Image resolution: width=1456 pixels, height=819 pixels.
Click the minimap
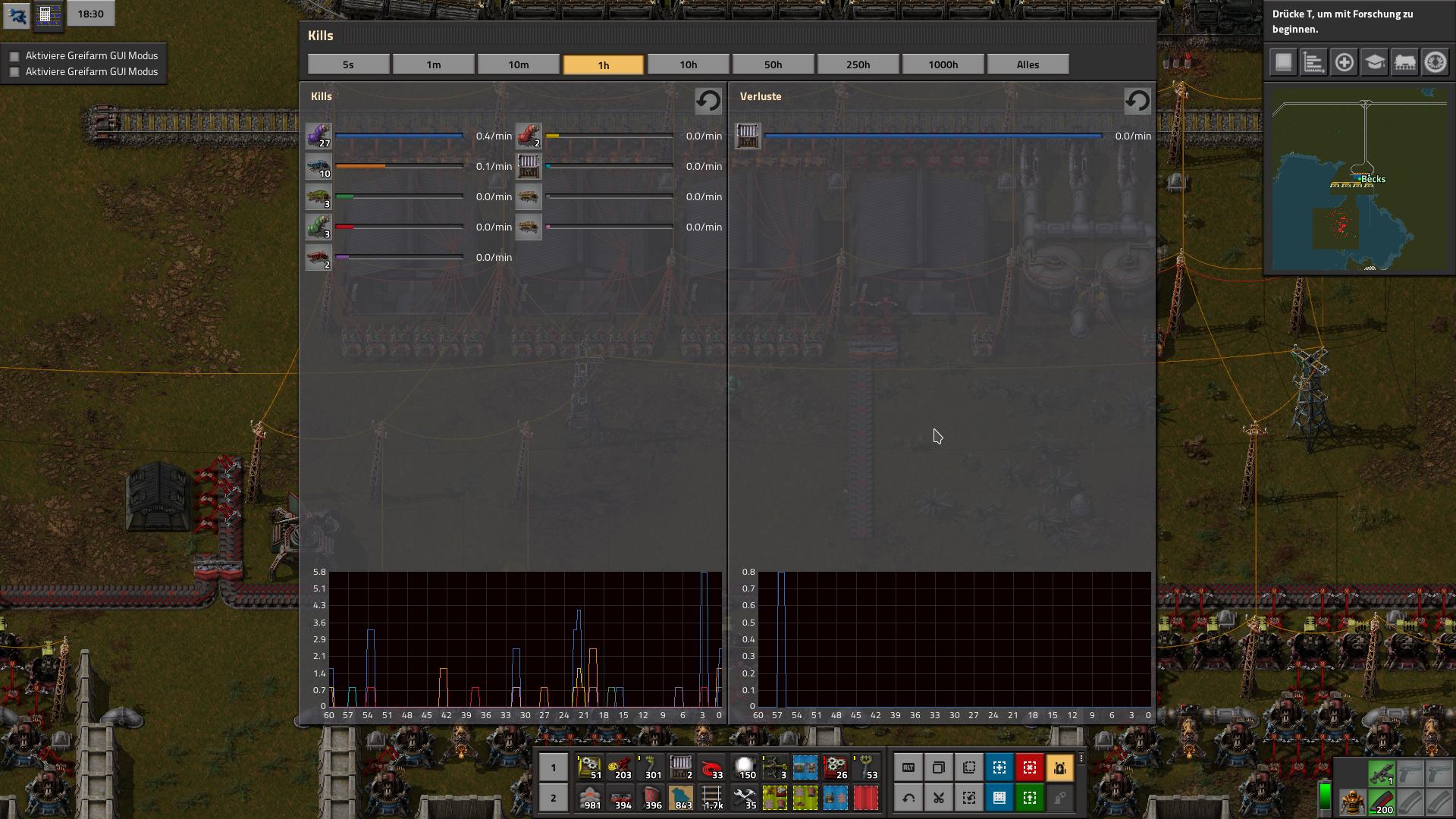pos(1359,179)
